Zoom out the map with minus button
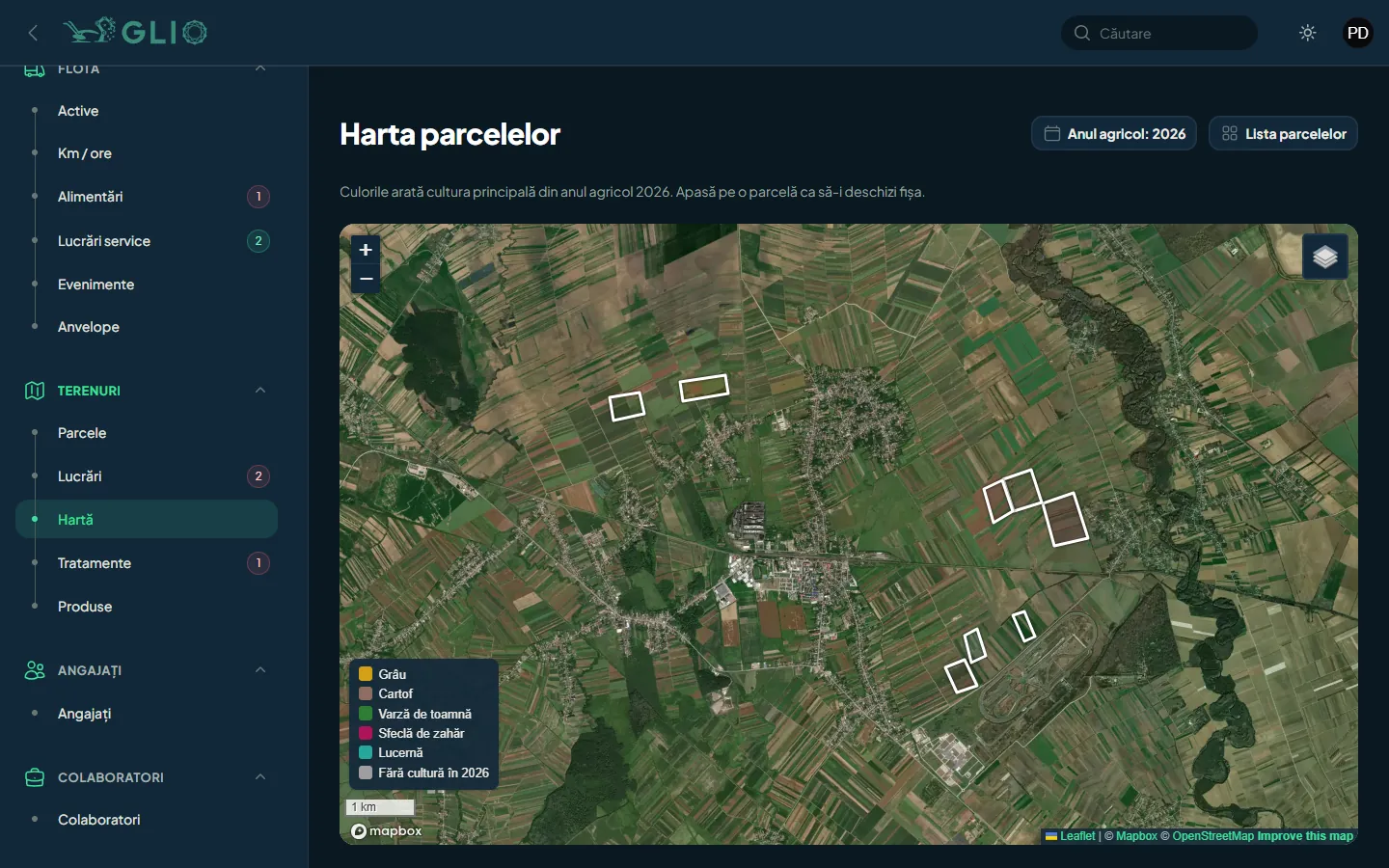Viewport: 1389px width, 868px height. pyautogui.click(x=366, y=279)
